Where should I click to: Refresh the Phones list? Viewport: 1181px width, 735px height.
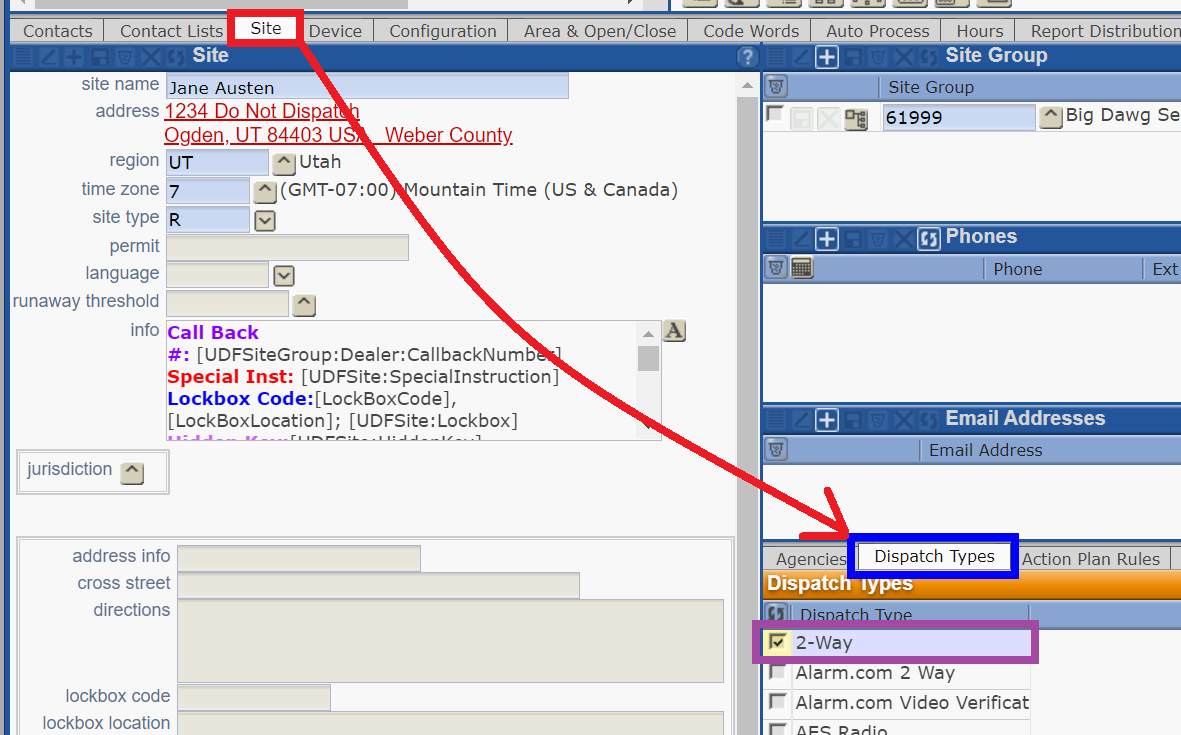[x=929, y=239]
